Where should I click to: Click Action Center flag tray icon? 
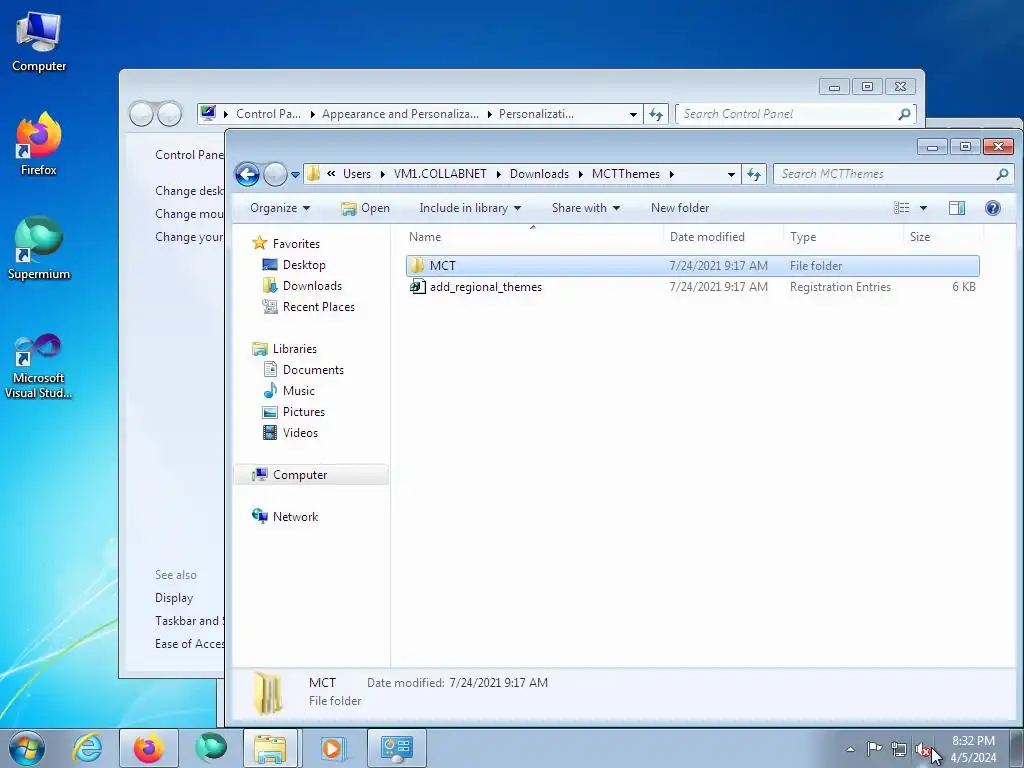click(874, 748)
